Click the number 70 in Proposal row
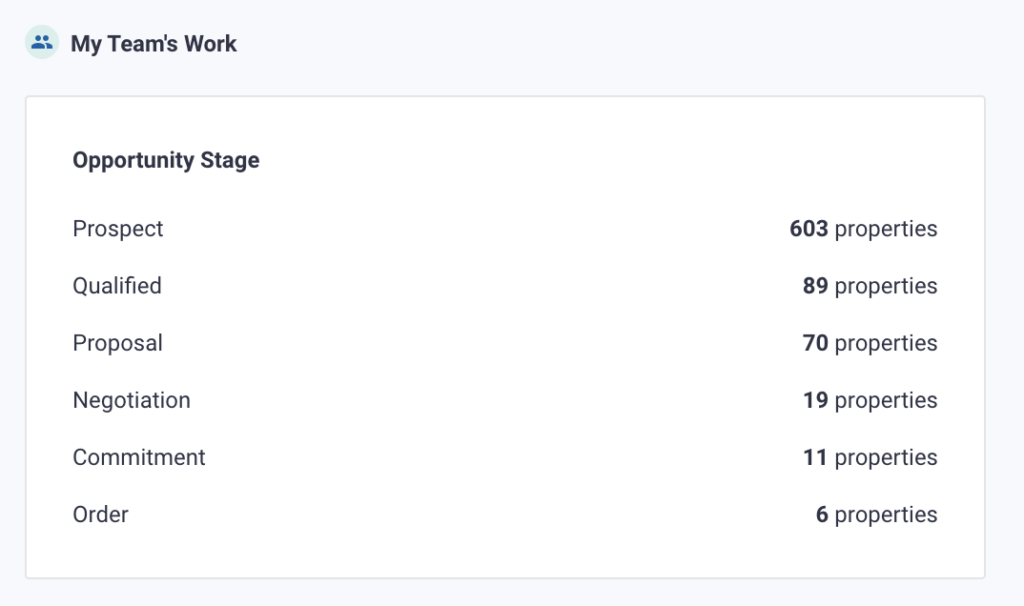Screen dimensions: 1024x606 click(815, 343)
